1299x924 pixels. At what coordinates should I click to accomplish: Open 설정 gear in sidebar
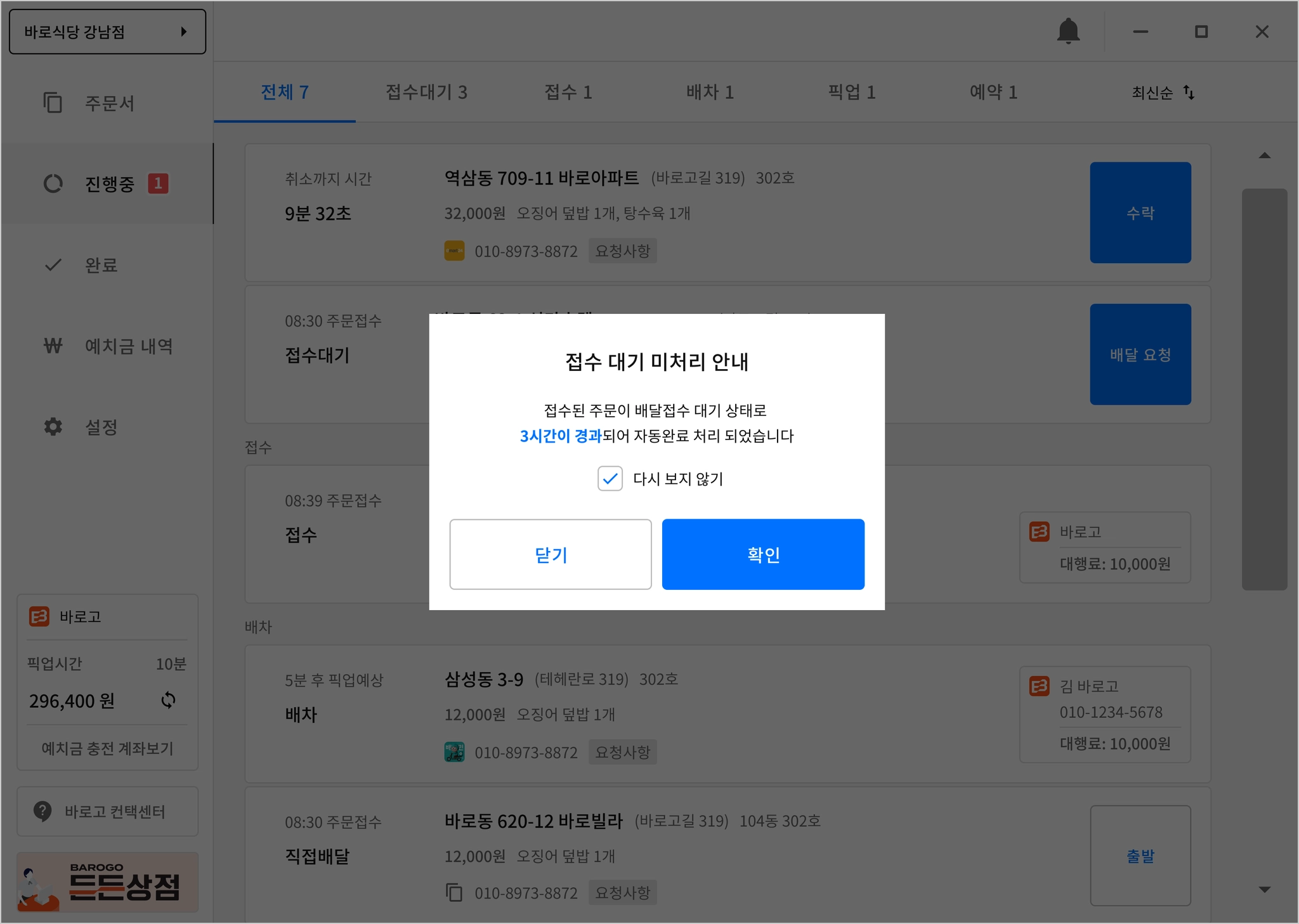[53, 427]
